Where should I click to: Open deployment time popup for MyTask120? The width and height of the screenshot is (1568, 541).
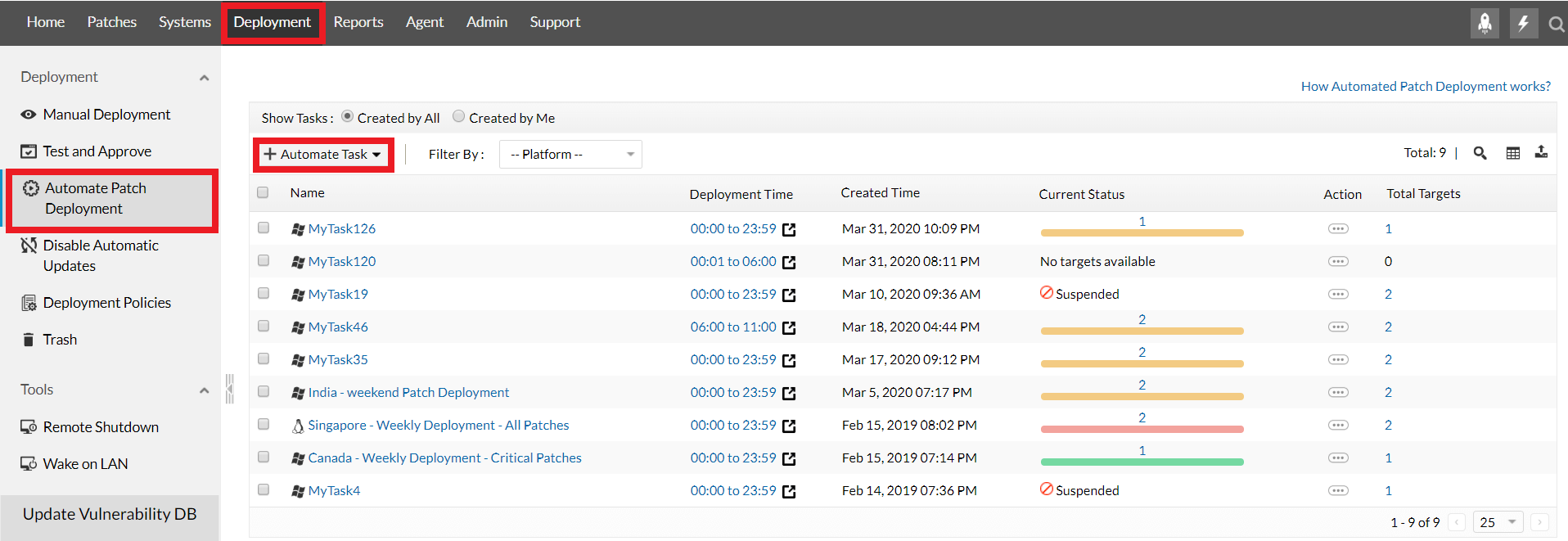click(x=789, y=263)
